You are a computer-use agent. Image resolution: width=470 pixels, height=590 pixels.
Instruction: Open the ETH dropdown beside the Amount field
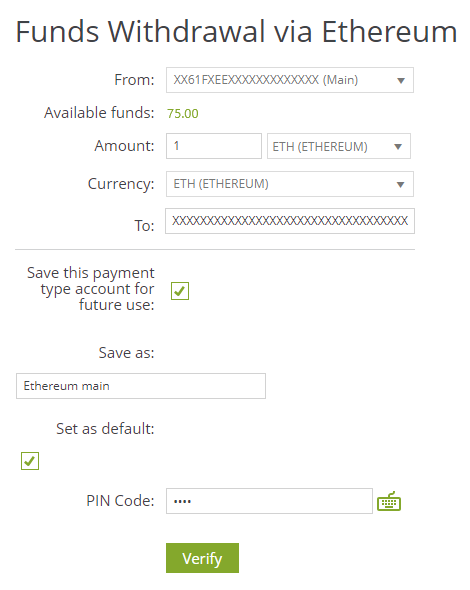pyautogui.click(x=339, y=146)
